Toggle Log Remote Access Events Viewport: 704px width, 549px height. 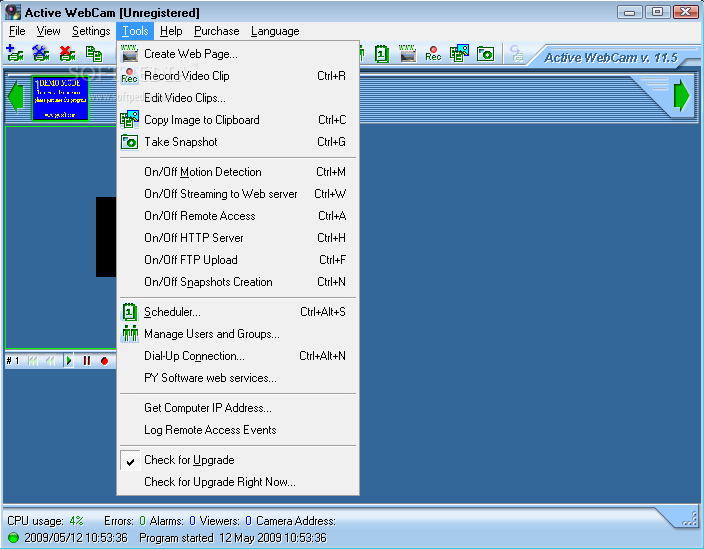(238, 430)
